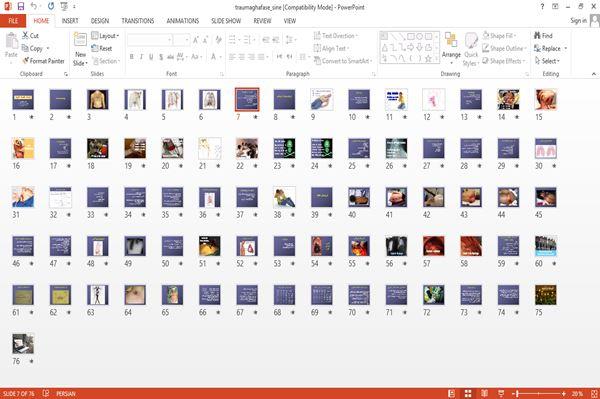Open the Copy dropdown arrow
Screen dimensions: 600x399
48,49
